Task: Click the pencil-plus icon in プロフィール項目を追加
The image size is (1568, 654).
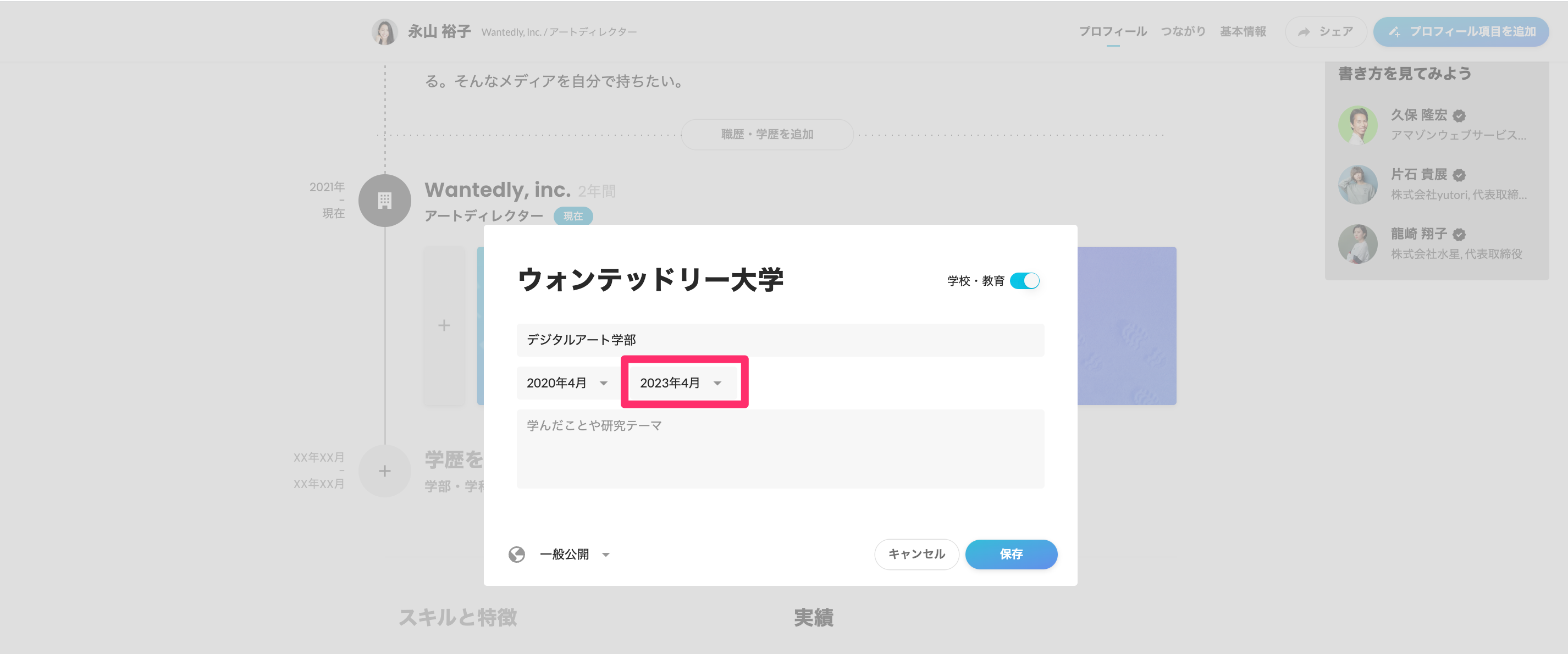Action: pyautogui.click(x=1394, y=32)
